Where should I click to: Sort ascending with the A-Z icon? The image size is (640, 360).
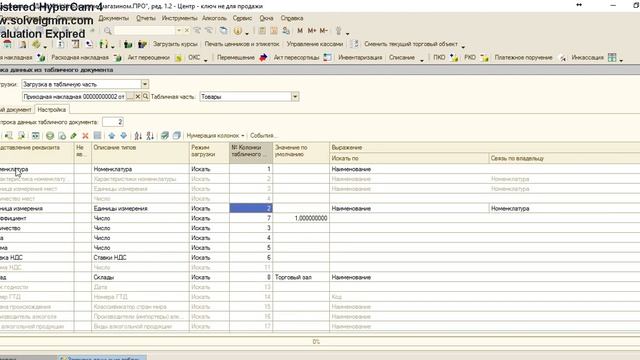138,136
